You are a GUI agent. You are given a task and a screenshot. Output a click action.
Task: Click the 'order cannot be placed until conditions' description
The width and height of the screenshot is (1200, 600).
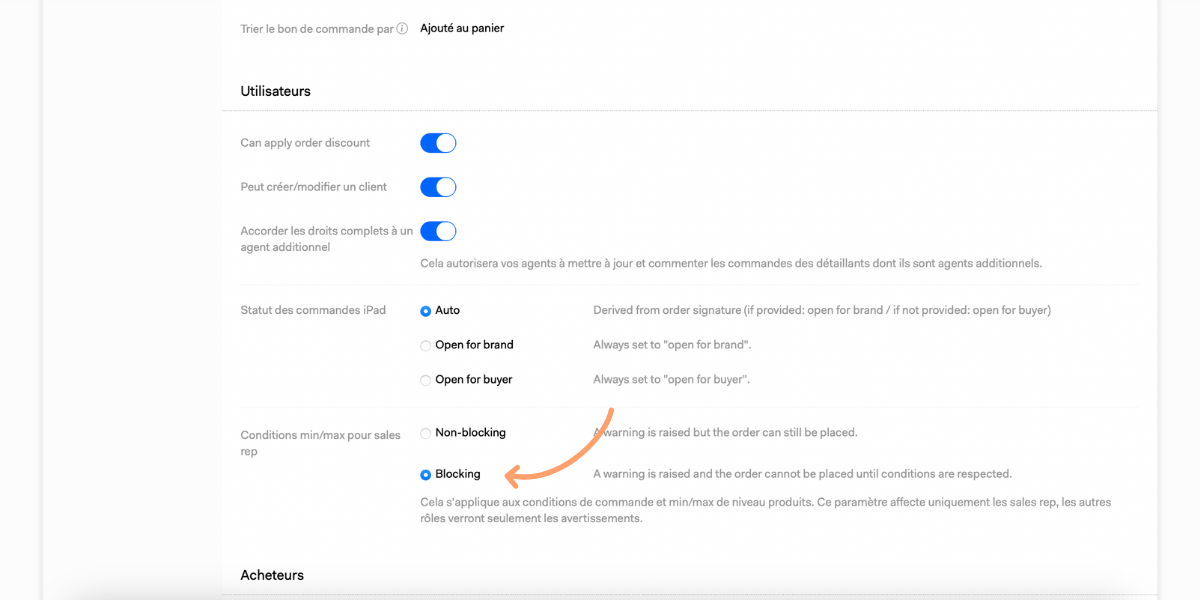(803, 474)
